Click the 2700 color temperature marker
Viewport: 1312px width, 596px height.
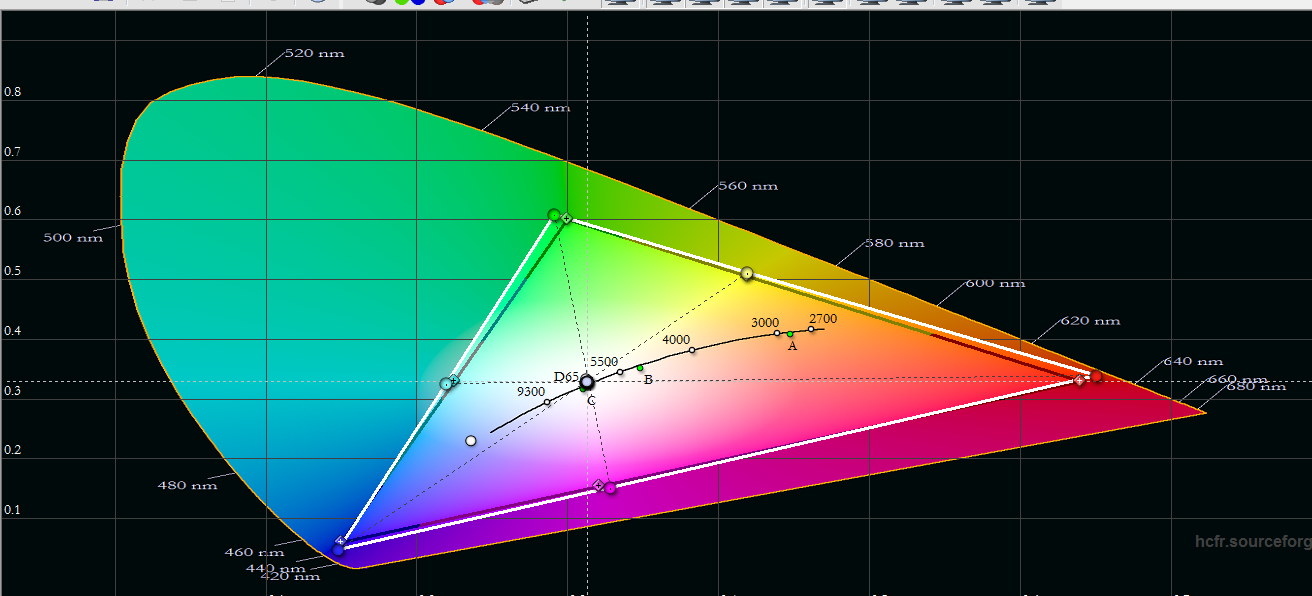pyautogui.click(x=811, y=329)
